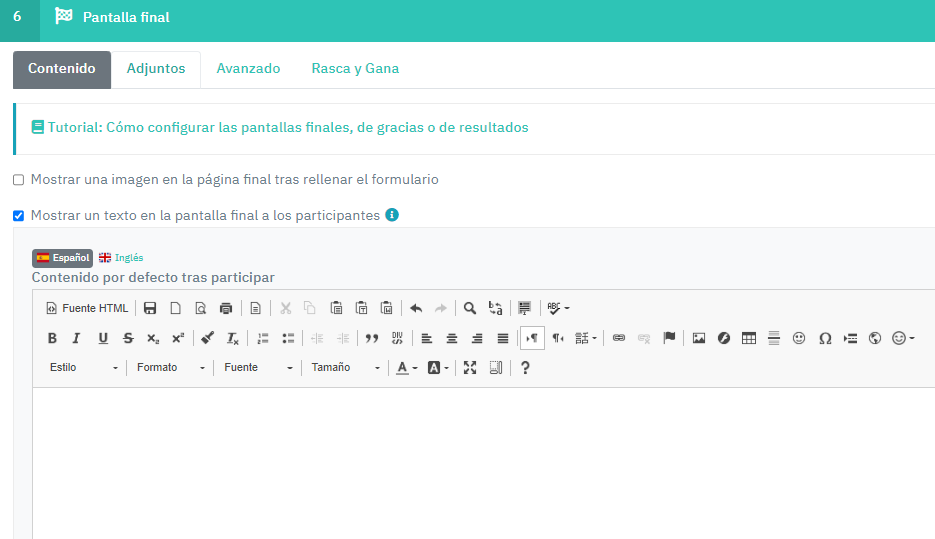This screenshot has height=539, width=935.
Task: Open the Set Language dropdown
Action: (x=586, y=338)
